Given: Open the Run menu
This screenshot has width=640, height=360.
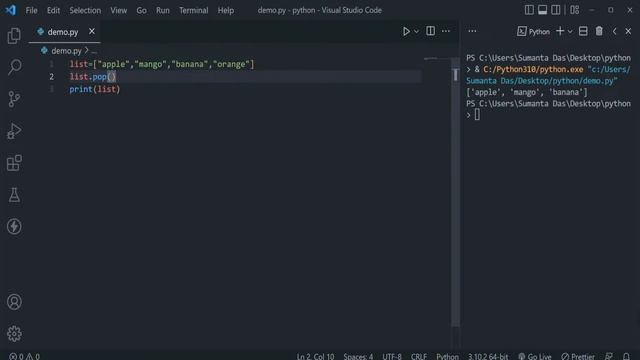Looking at the screenshot, I should click(162, 10).
